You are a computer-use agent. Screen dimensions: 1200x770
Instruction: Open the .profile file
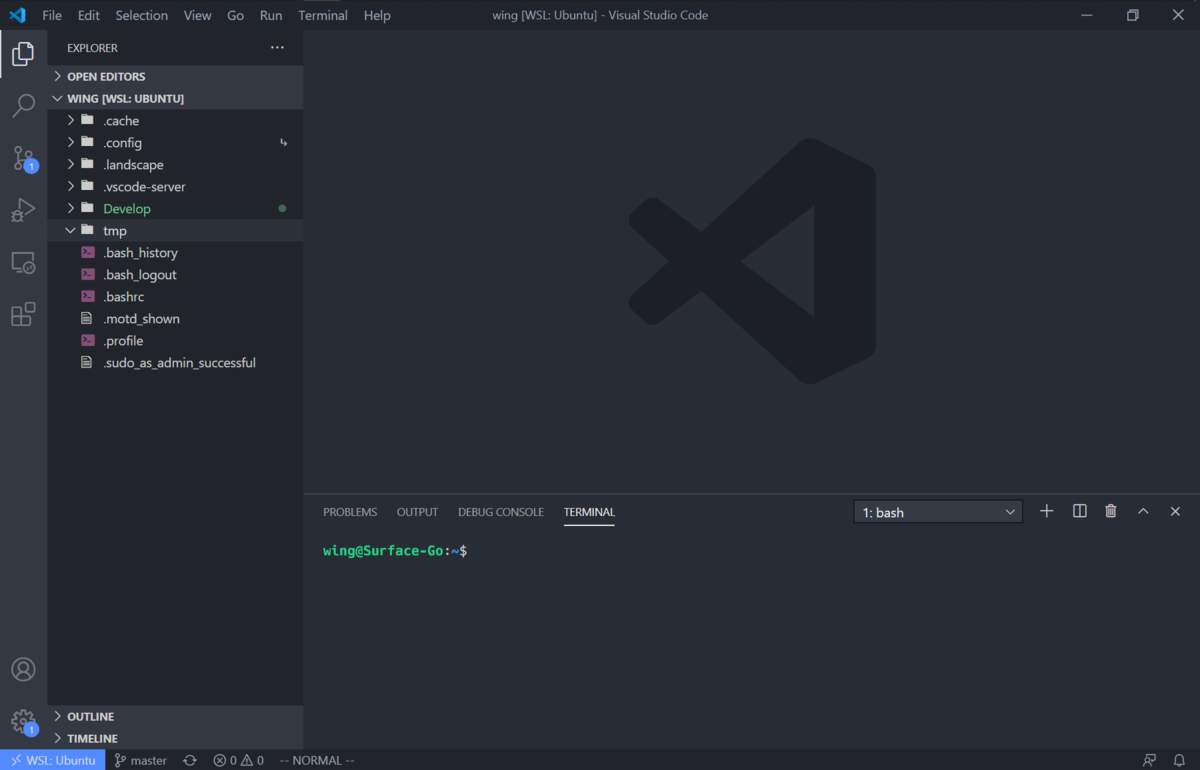(x=175, y=340)
